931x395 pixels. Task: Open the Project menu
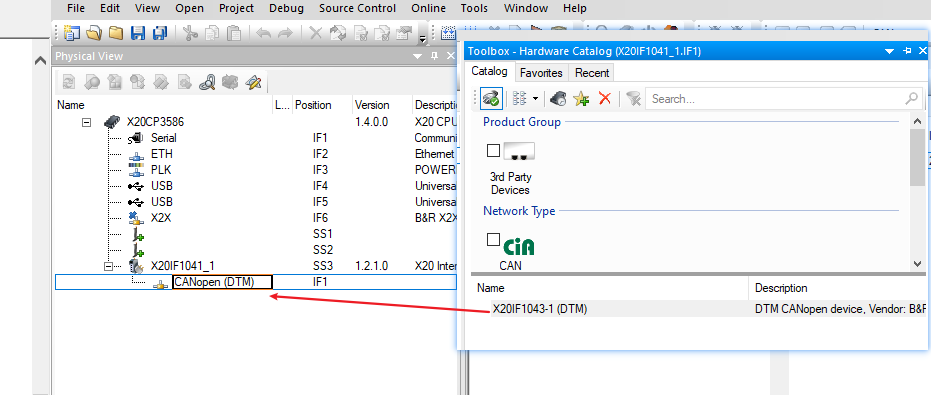(x=236, y=8)
